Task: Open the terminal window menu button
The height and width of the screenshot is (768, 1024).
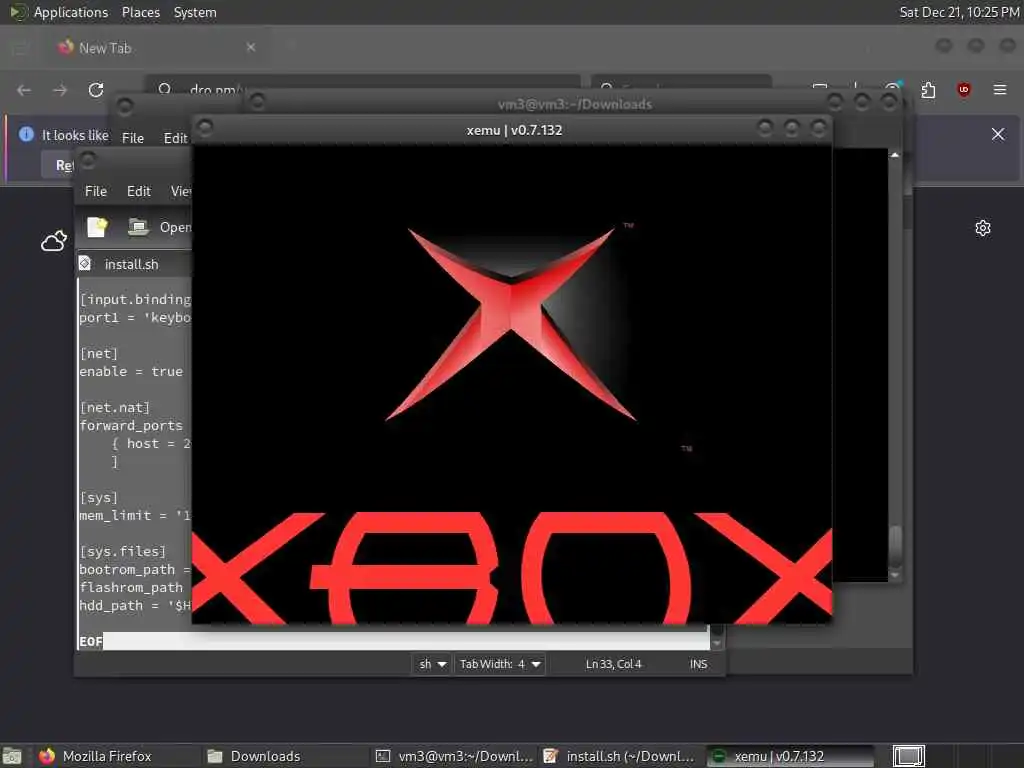Action: (257, 101)
